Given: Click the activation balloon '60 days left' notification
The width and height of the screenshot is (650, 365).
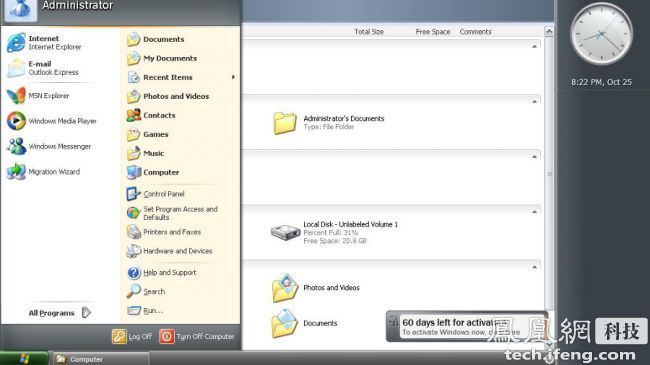Looking at the screenshot, I should pos(466,326).
